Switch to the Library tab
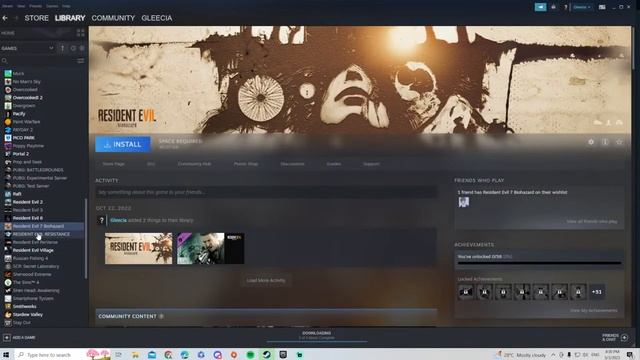 (x=70, y=18)
